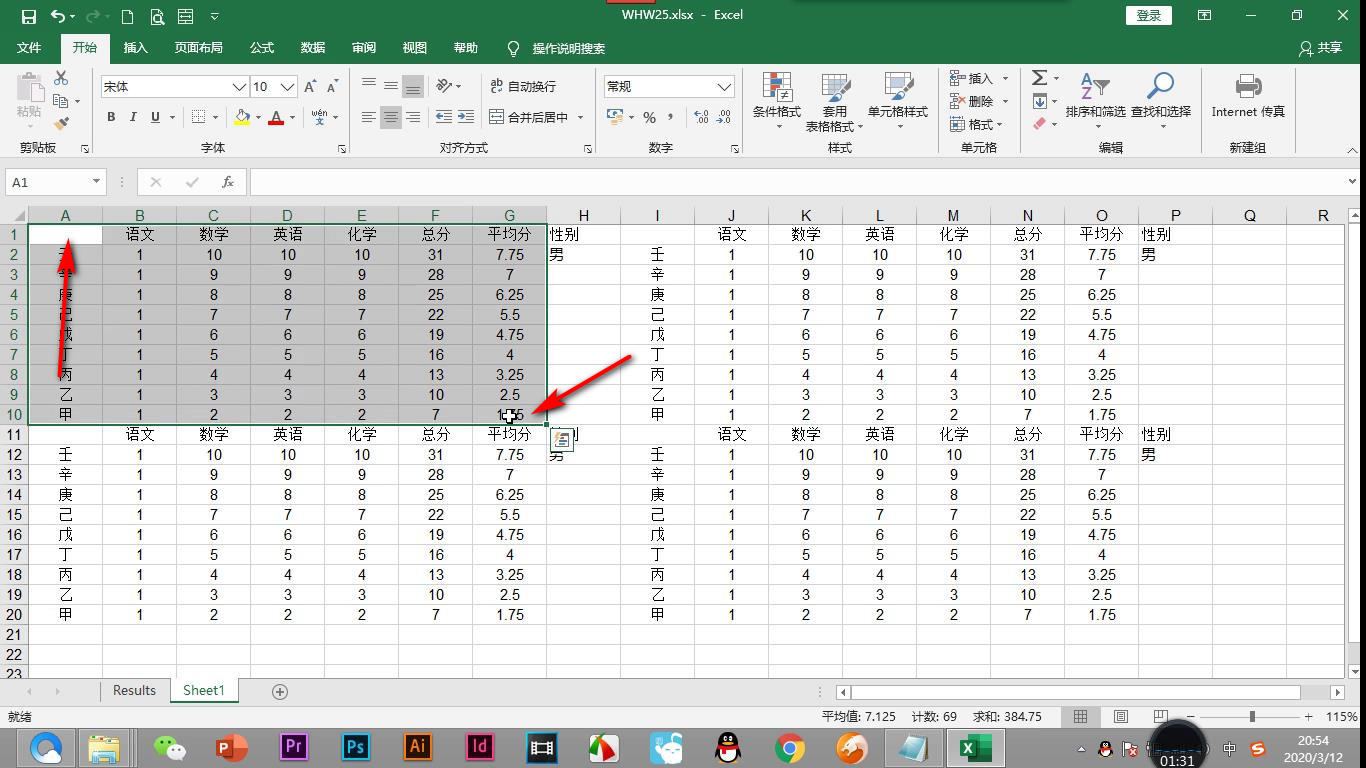The height and width of the screenshot is (768, 1366).
Task: Expand the 格式 cells dropdown
Action: point(1000,124)
